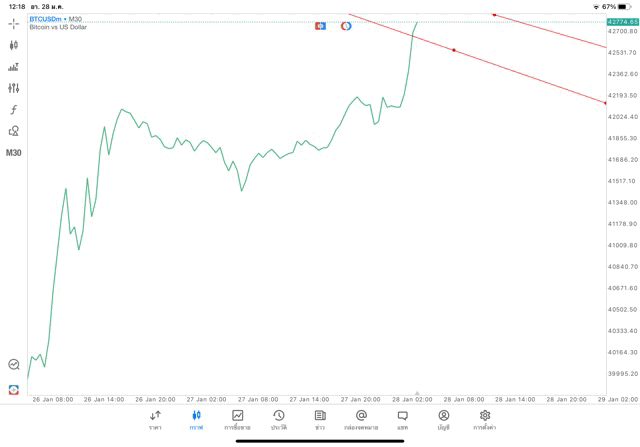The width and height of the screenshot is (640, 447).
Task: Open the แชท chat tab
Action: (x=402, y=419)
